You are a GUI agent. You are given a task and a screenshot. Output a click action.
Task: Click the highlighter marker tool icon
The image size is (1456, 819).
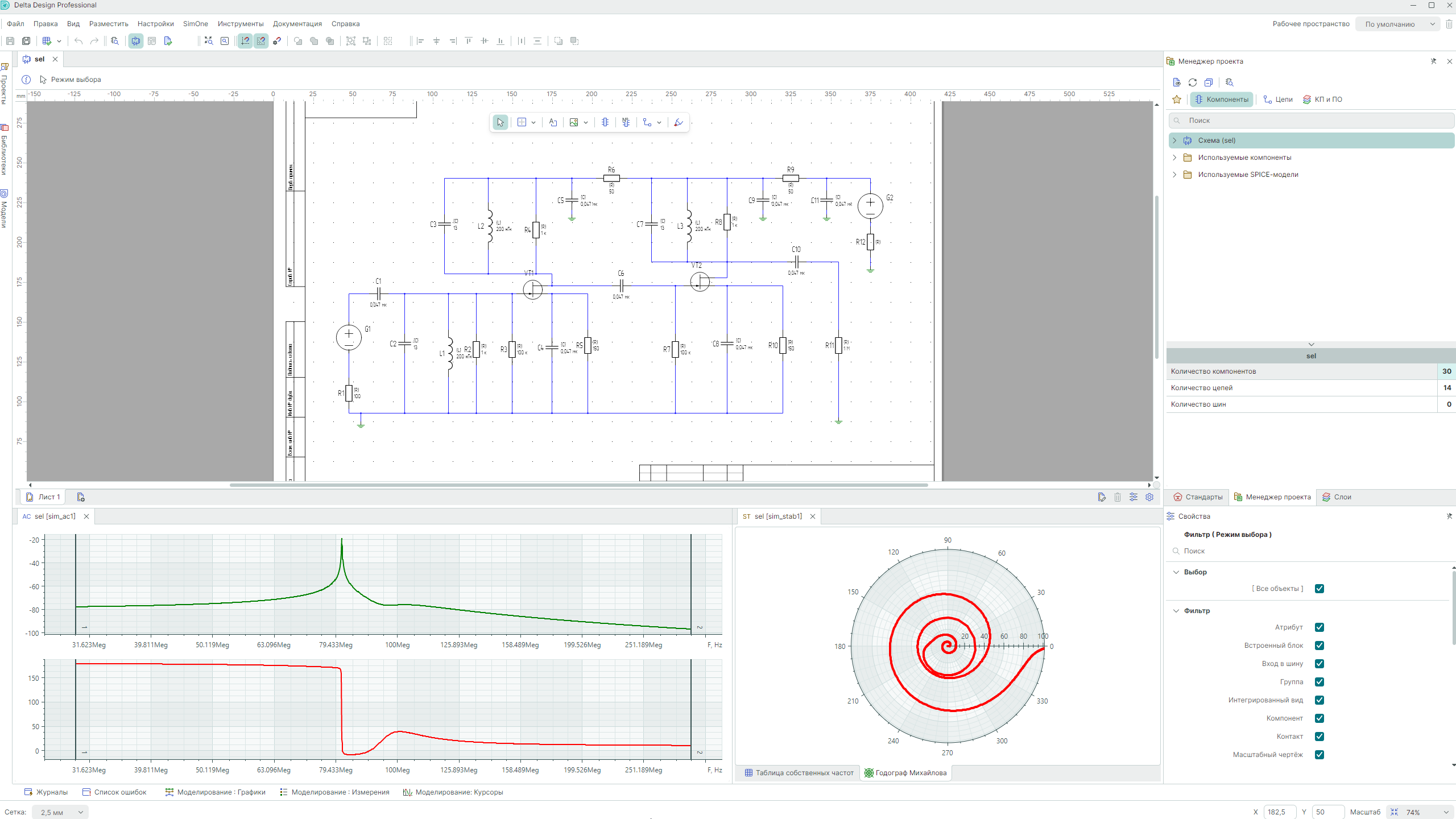pos(678,122)
